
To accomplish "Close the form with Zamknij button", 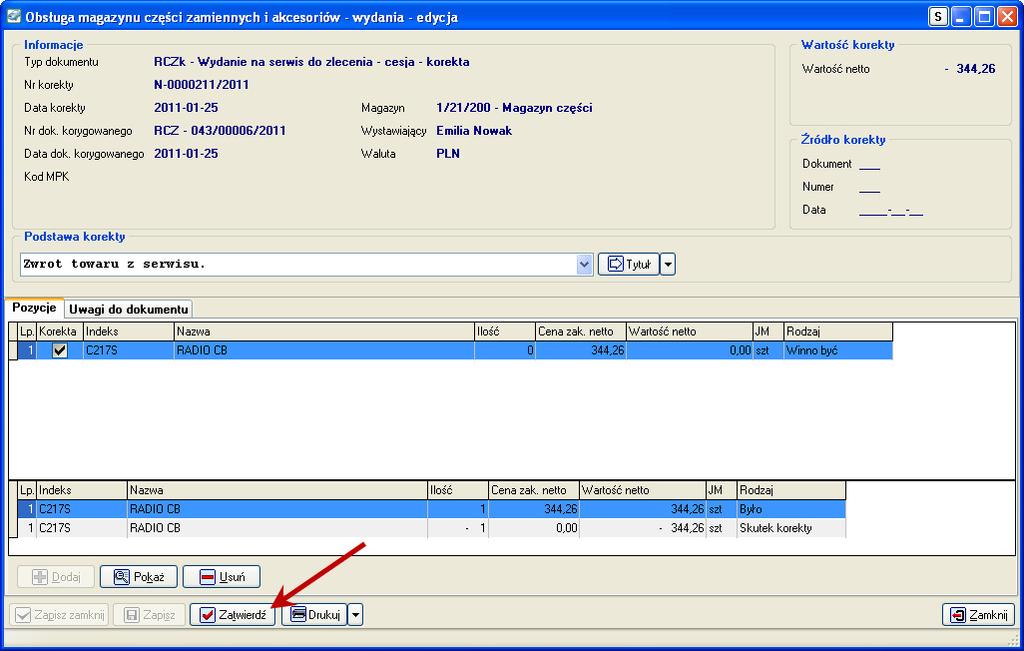I will click(978, 614).
